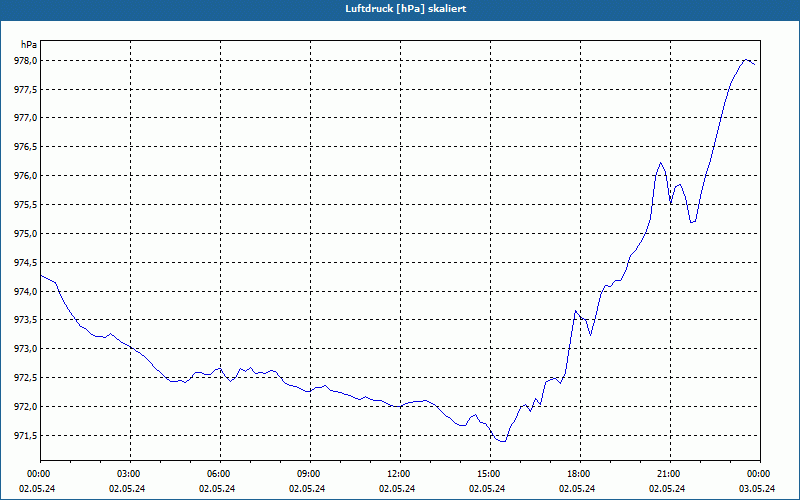Click the 09:00 time axis label
800x500 pixels.
coord(310,474)
